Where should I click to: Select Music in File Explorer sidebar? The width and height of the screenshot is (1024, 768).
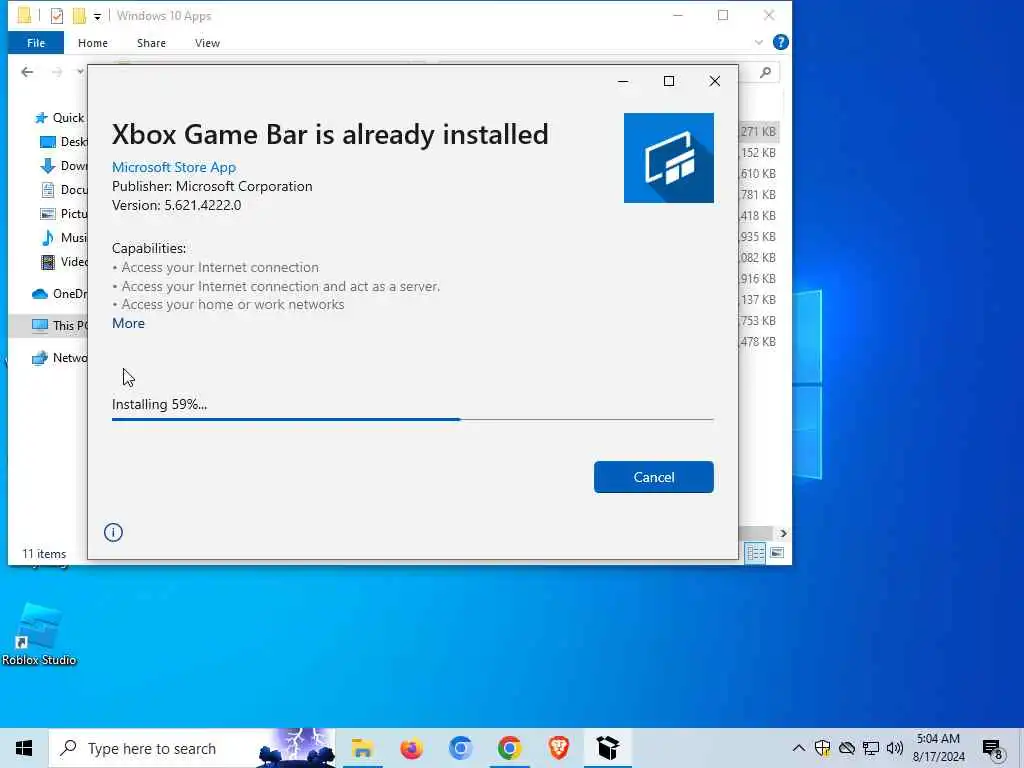(x=63, y=238)
